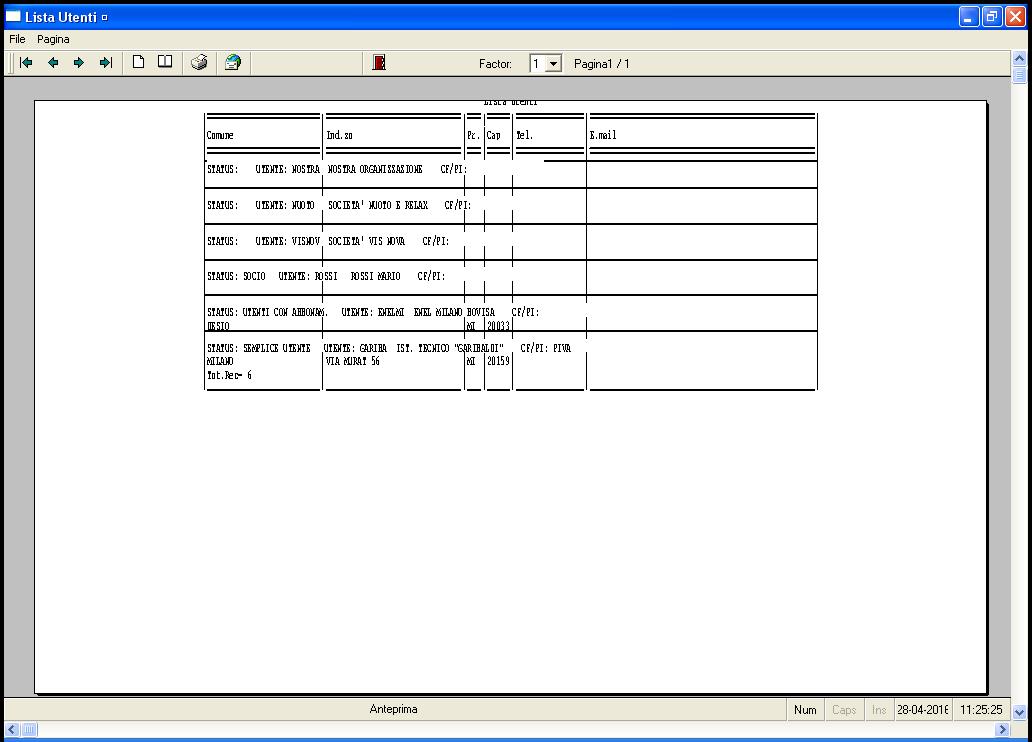
Task: Click the "DESIO" comune value
Action: tap(219, 326)
